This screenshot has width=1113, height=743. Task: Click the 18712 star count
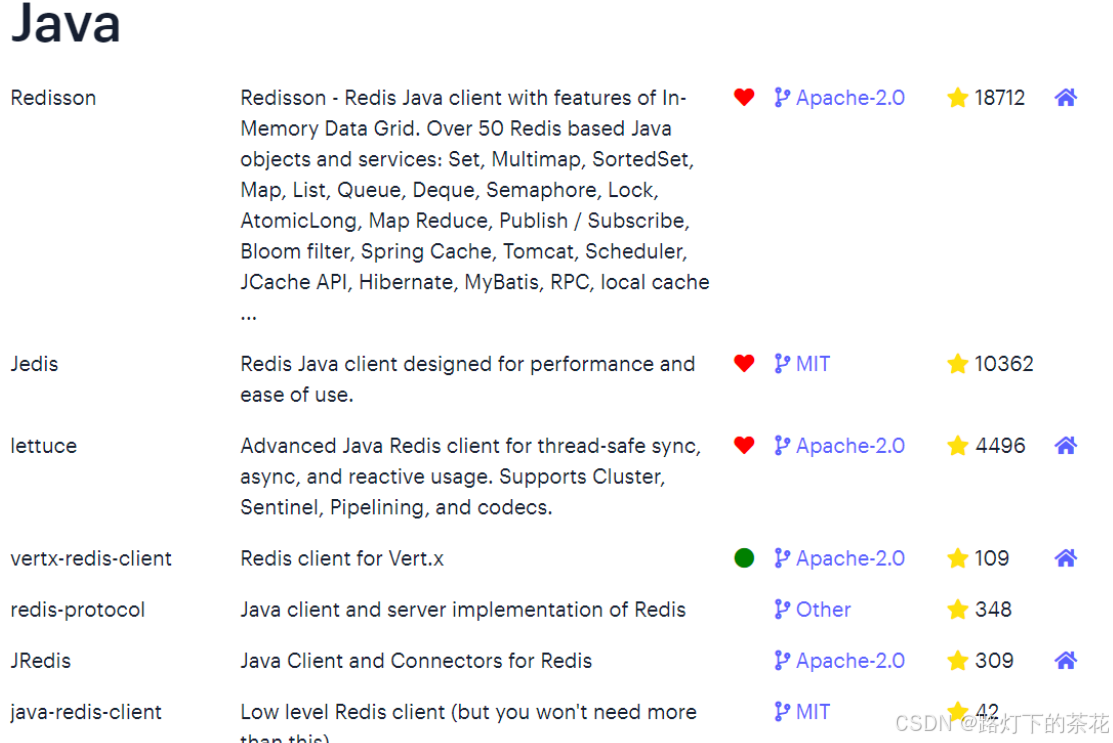(999, 97)
